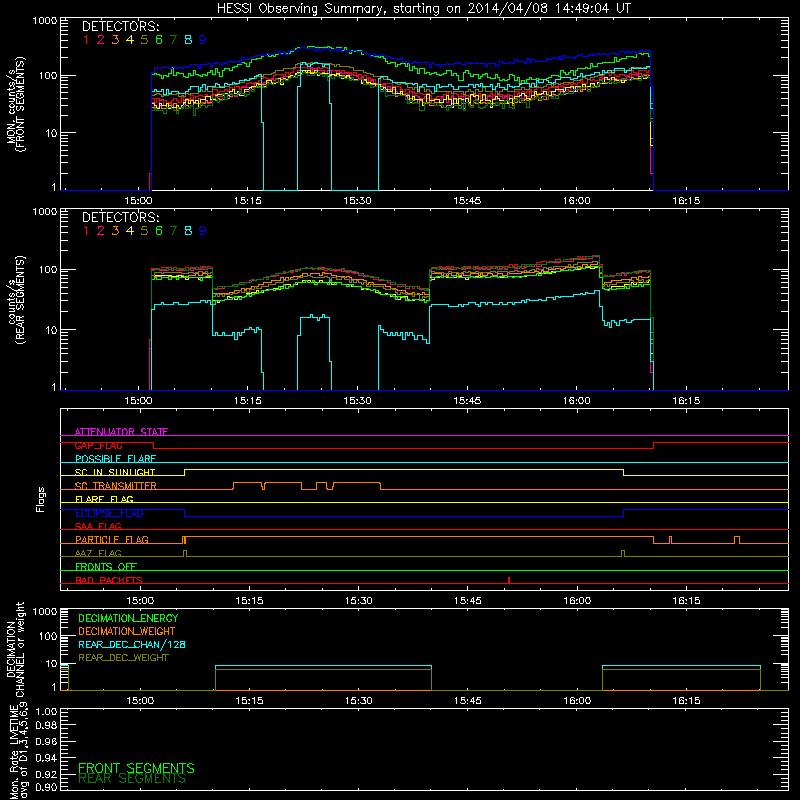Click the red BAD_PACKETS spike on the flags timeline

click(x=509, y=580)
